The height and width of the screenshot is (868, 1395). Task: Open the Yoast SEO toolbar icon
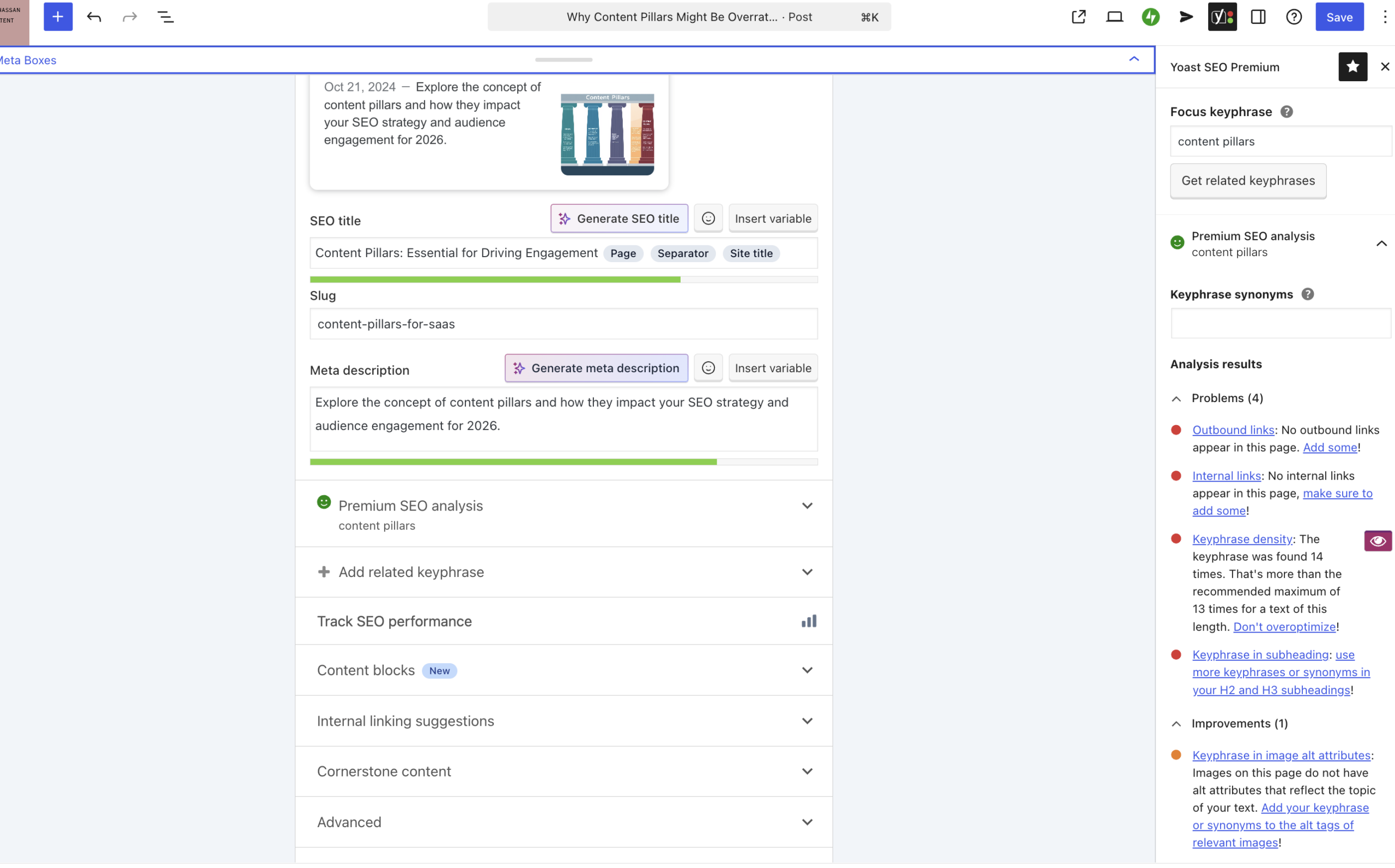point(1222,17)
